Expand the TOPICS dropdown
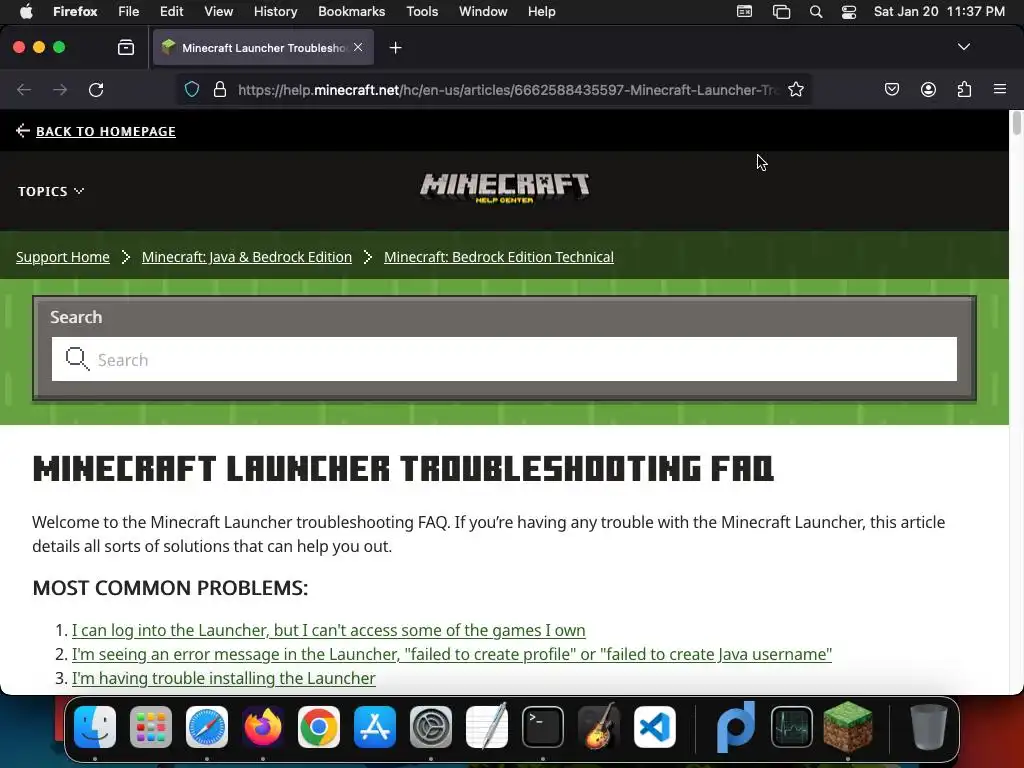1024x768 pixels. (51, 191)
